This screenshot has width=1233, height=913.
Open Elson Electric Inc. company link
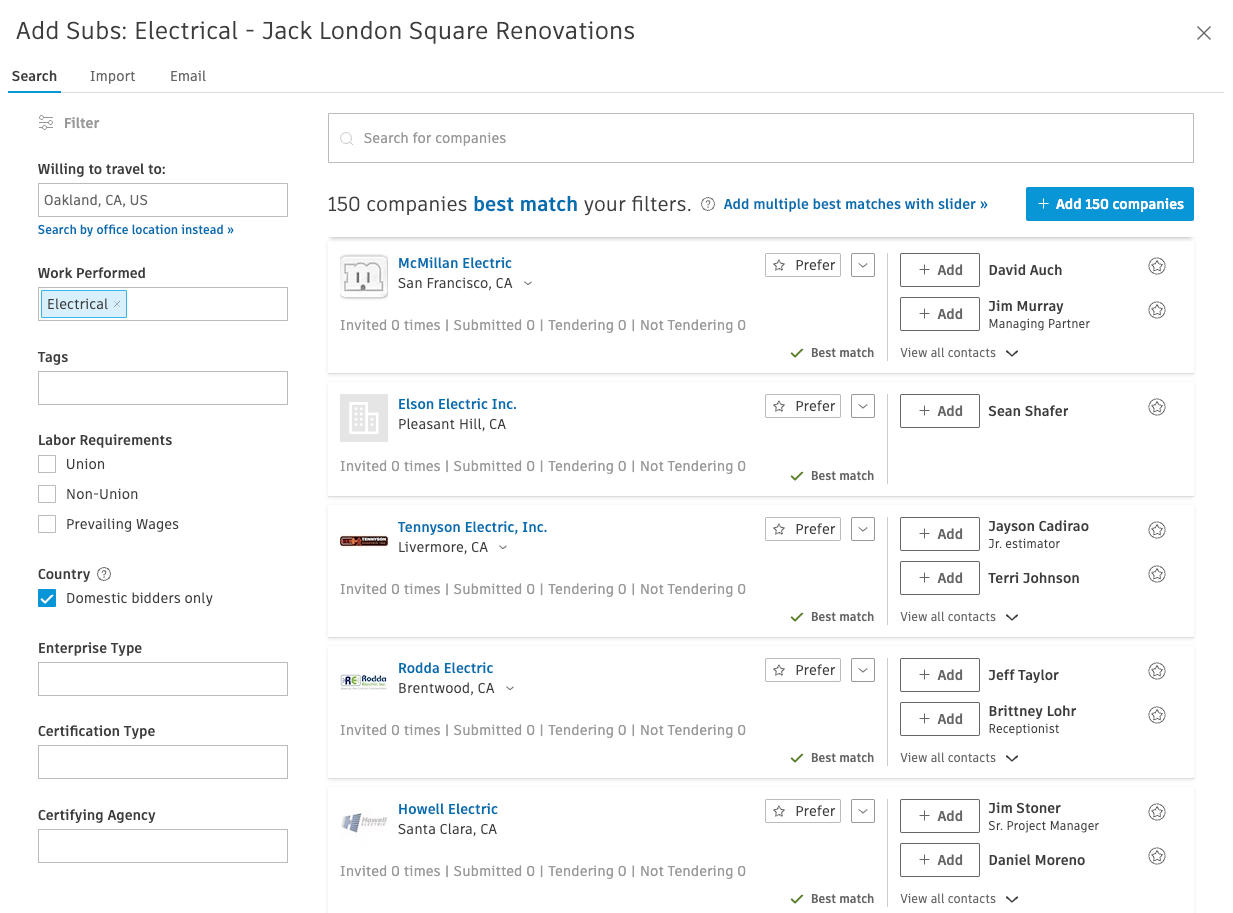(x=457, y=404)
